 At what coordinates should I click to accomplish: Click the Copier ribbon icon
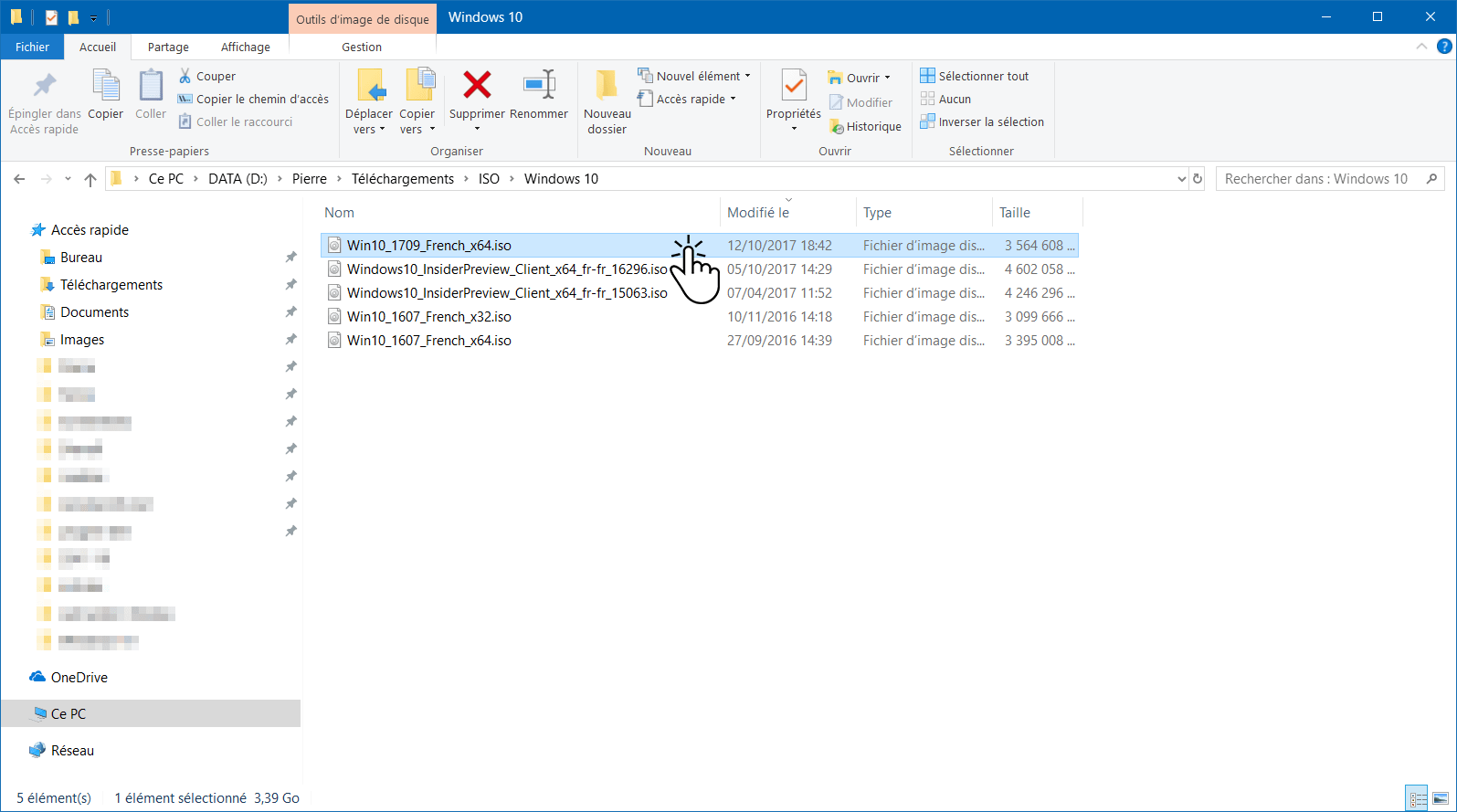pyautogui.click(x=106, y=87)
